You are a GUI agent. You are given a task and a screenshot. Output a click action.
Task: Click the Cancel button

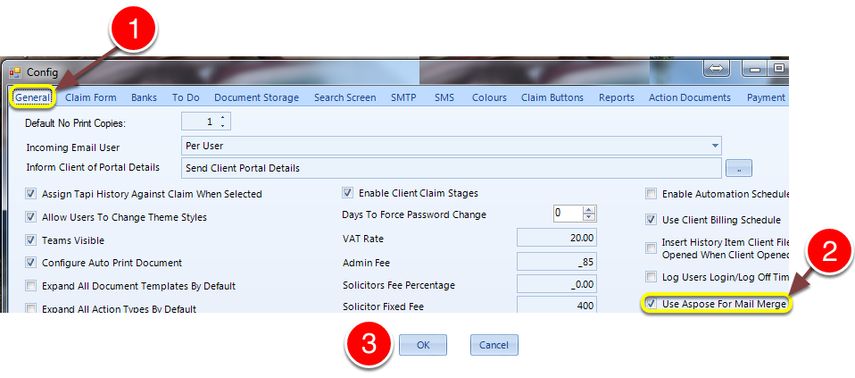[x=494, y=345]
